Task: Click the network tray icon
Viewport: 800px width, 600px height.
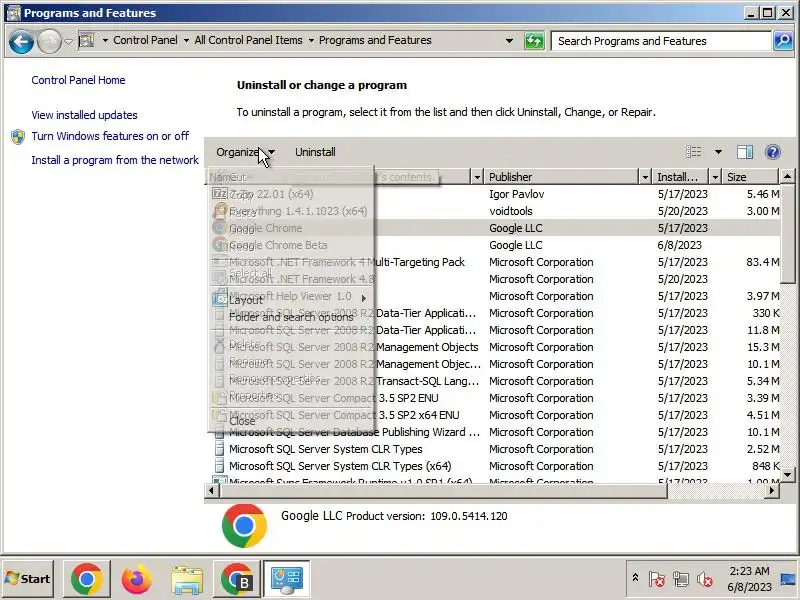Action: 680,579
